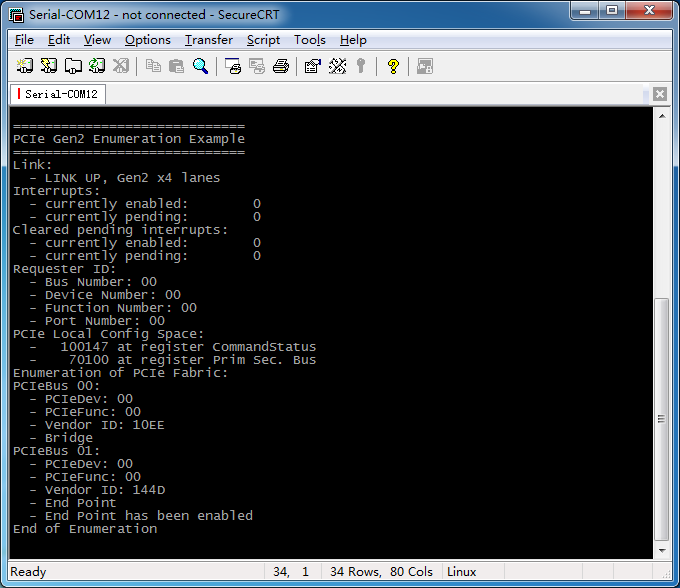Click the window resize grip corner
Viewport: 680px width, 588px height.
[667, 574]
